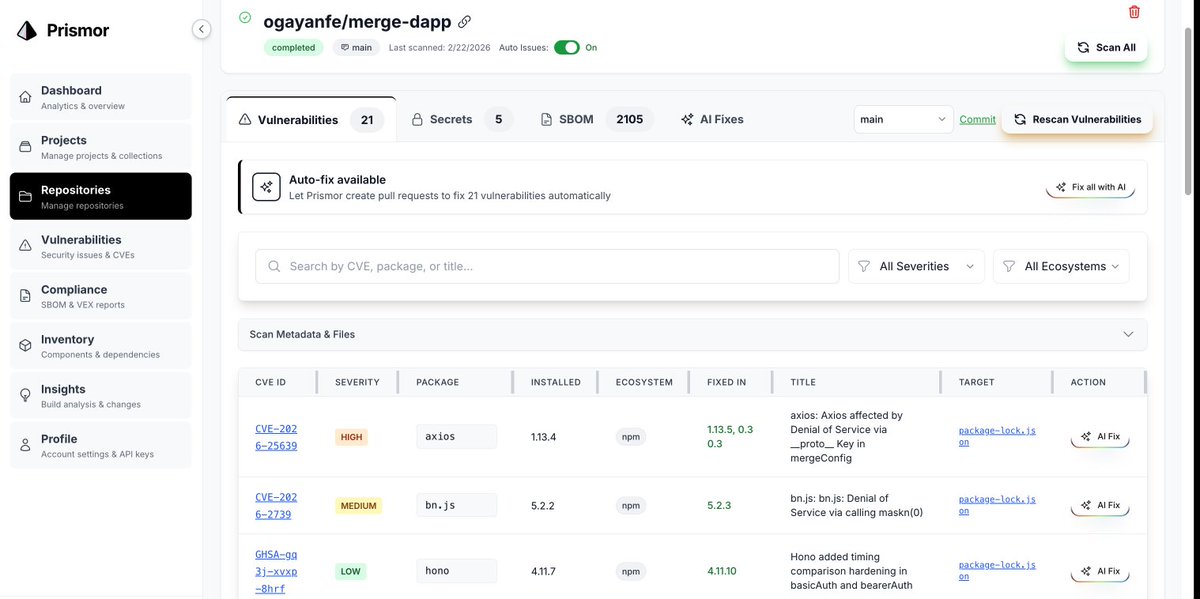Switch to the Vulnerabilities tab
Screen dimensions: 1200x599
(x=311, y=120)
